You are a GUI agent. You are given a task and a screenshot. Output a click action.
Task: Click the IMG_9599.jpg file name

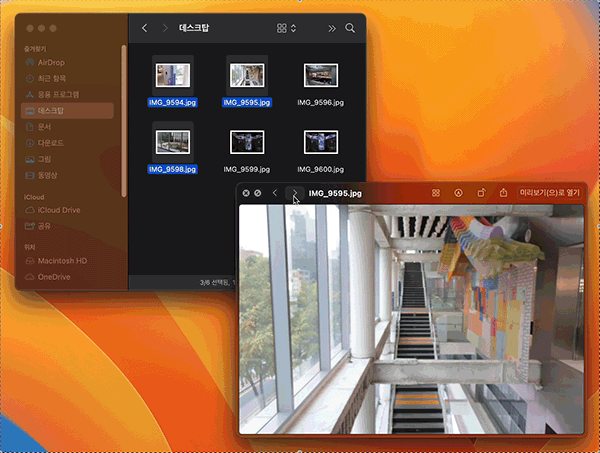tap(247, 169)
